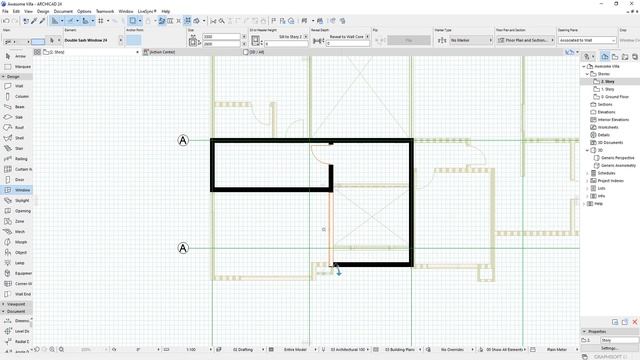Select the Zone tool

[16, 221]
